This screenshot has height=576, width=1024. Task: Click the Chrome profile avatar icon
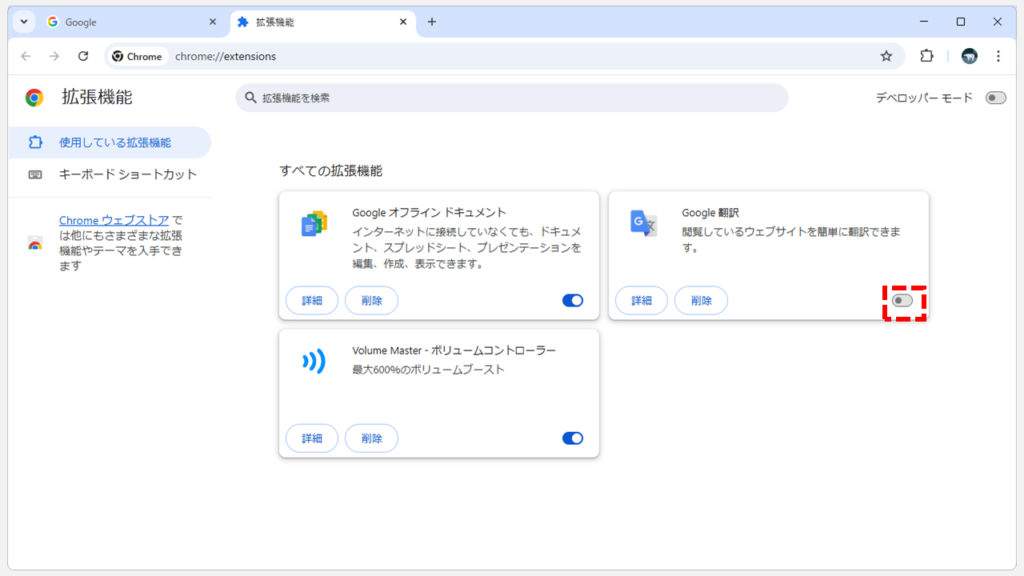(969, 57)
